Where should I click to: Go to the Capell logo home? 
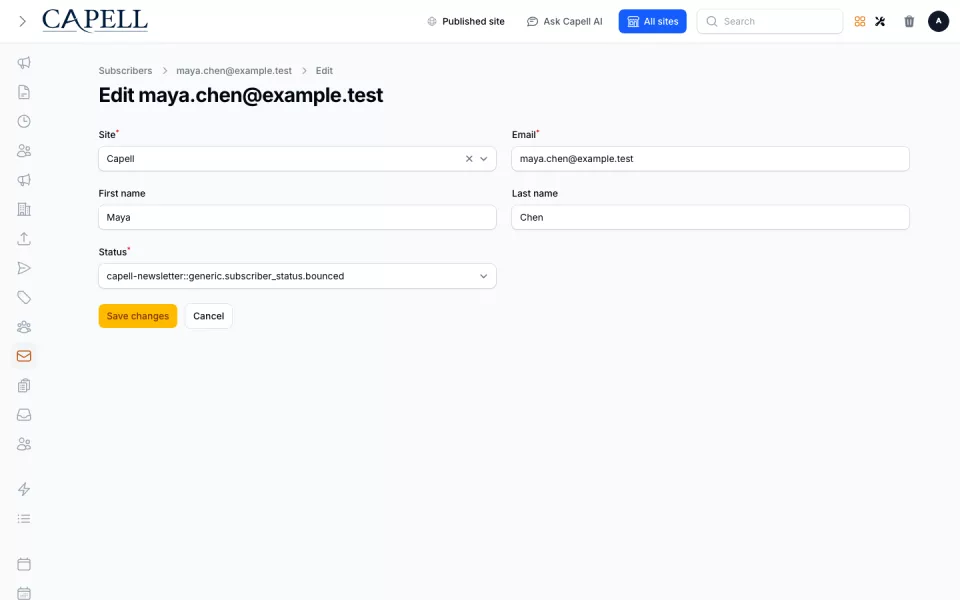point(95,21)
